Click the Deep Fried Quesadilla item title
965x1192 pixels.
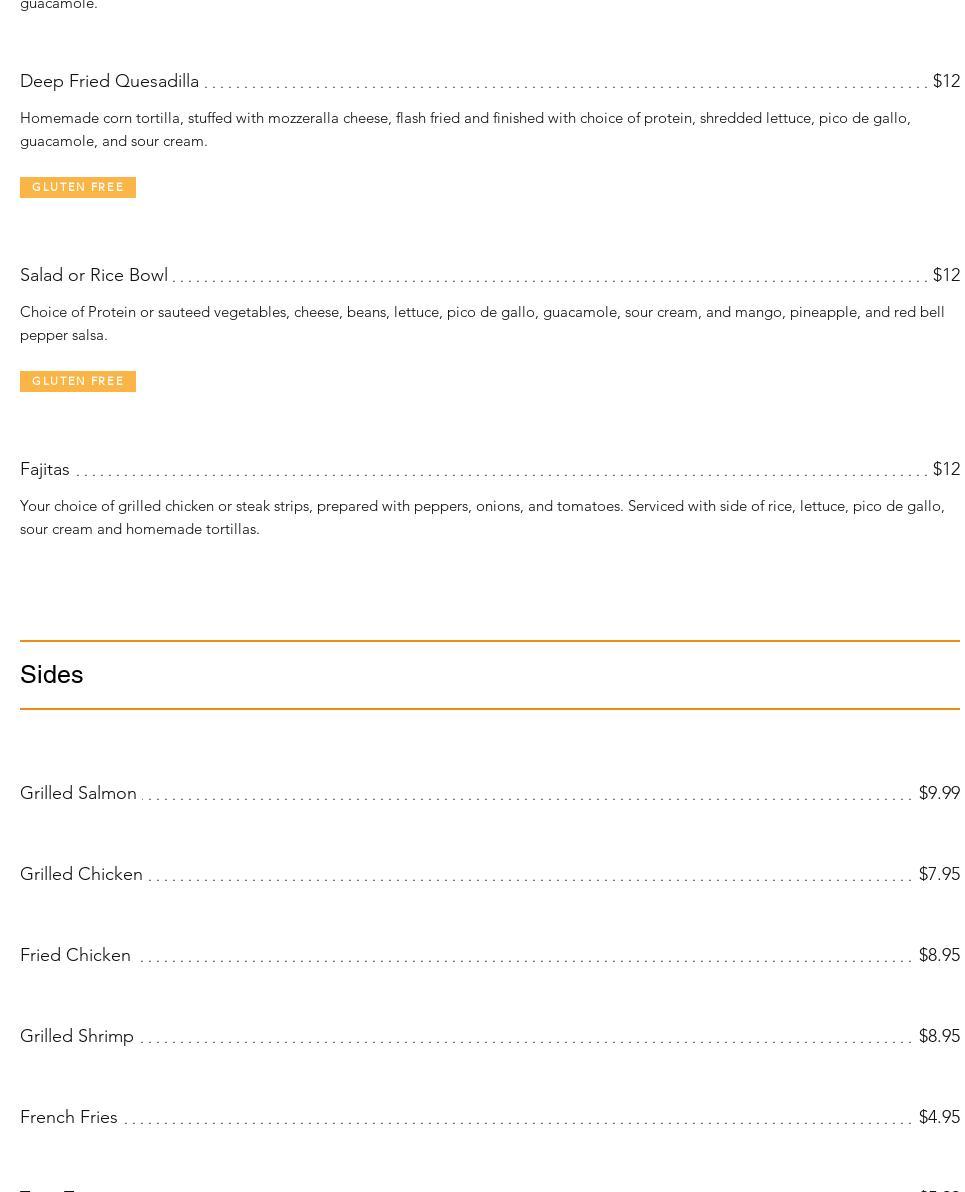[x=110, y=81]
